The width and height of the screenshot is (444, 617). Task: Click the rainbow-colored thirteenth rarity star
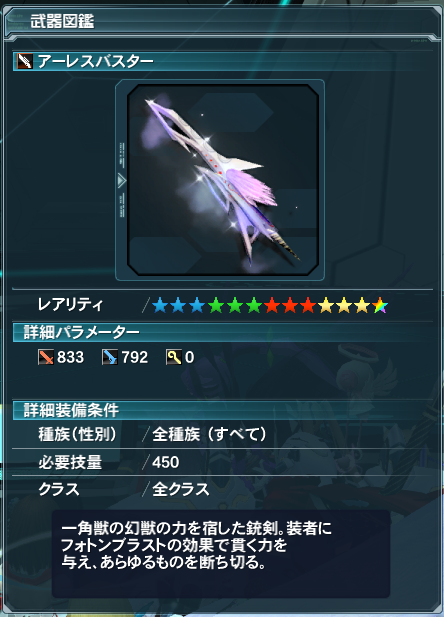[380, 305]
